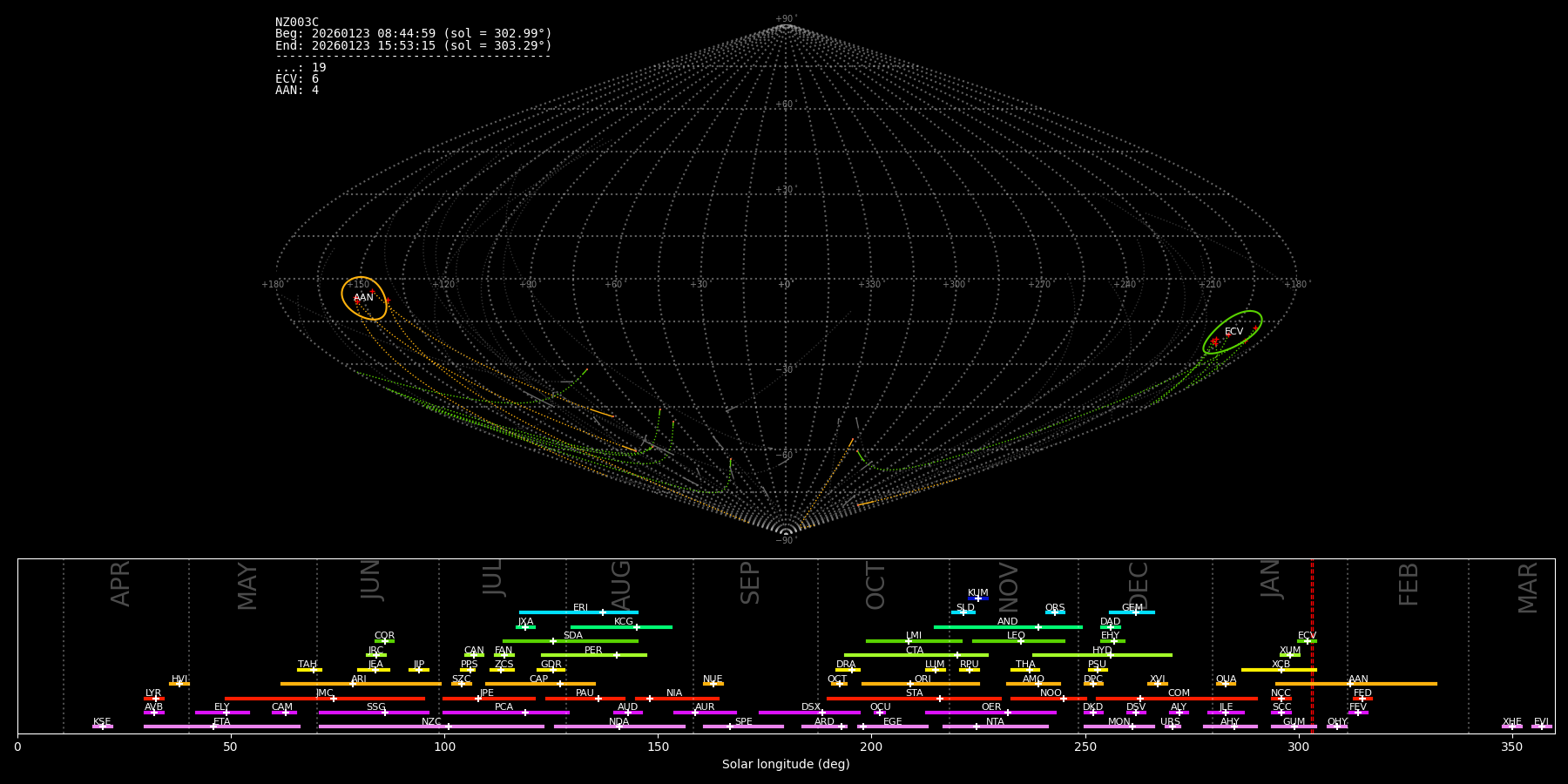Click the JMC shower label
1568x784 pixels.
coord(324,693)
